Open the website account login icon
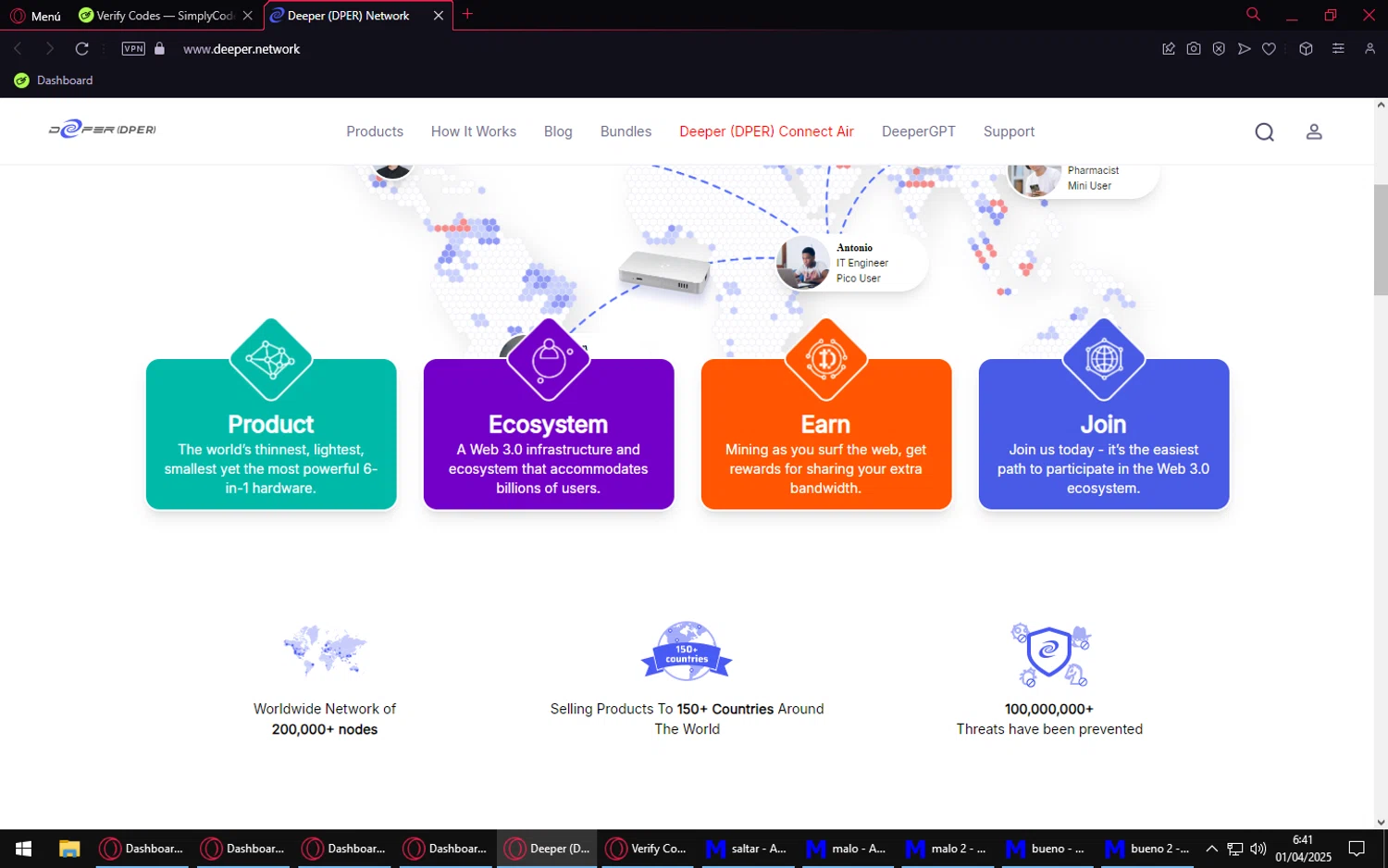The image size is (1388, 868). [1314, 132]
